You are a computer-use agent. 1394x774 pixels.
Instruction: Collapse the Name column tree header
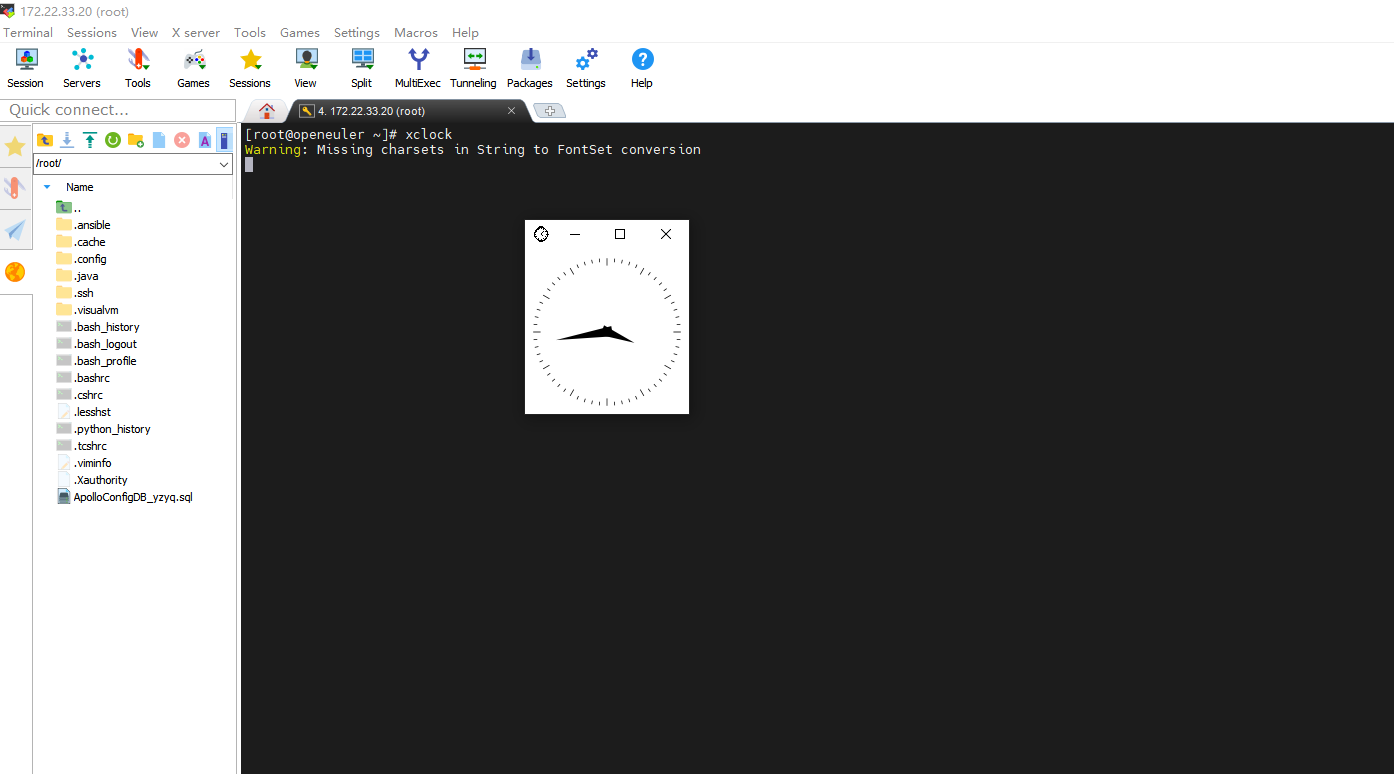pyautogui.click(x=46, y=187)
